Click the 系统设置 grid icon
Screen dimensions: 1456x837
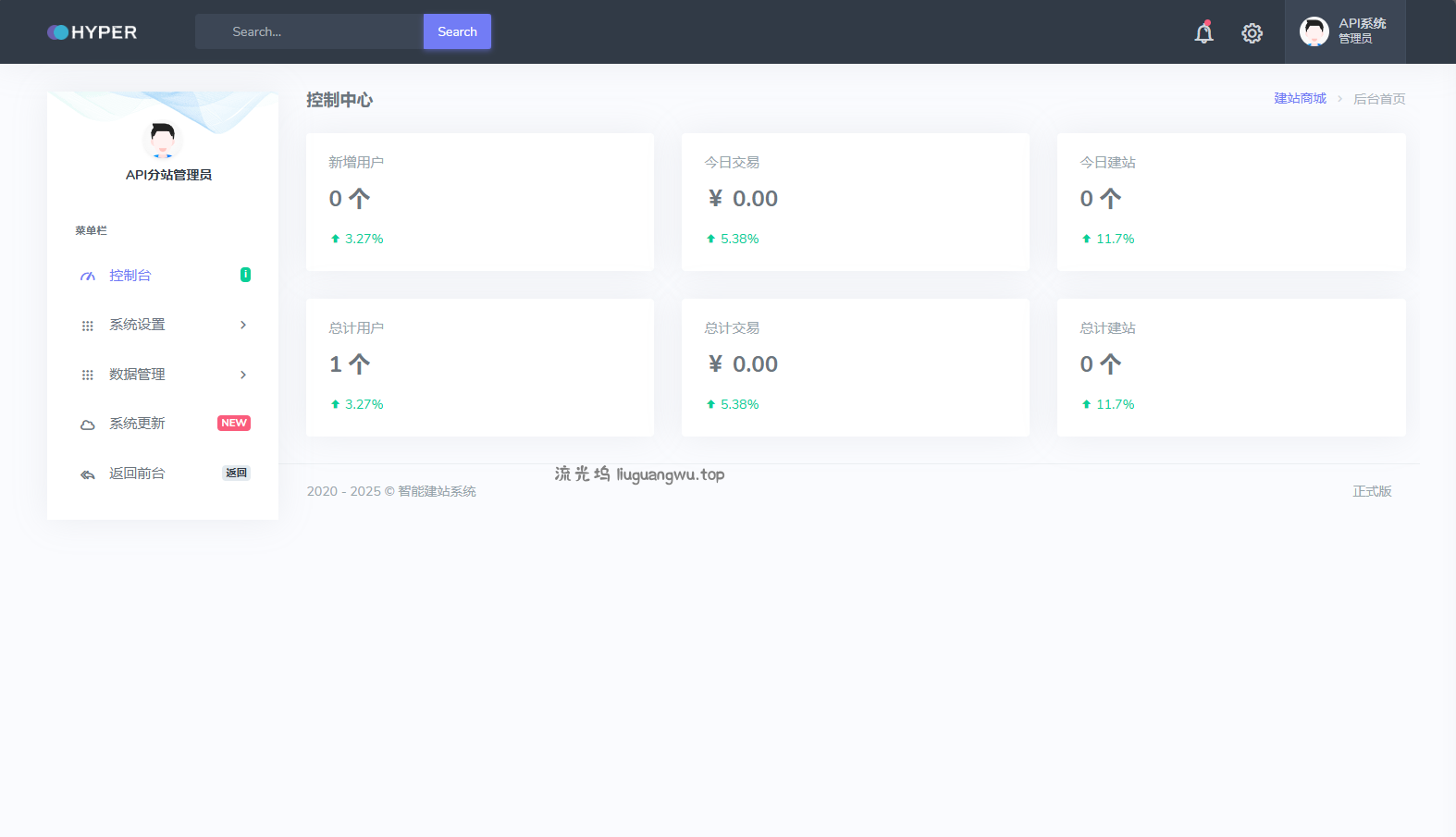click(x=88, y=326)
